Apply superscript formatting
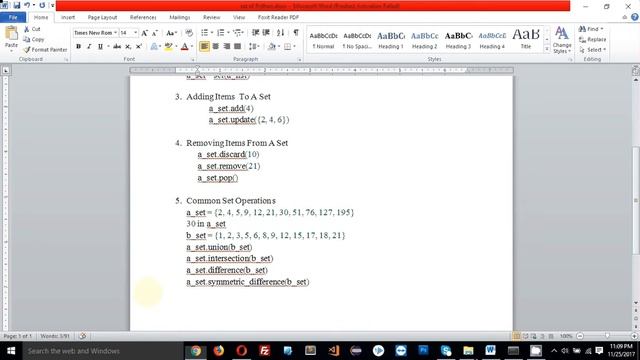640x360 pixels. click(x=139, y=47)
